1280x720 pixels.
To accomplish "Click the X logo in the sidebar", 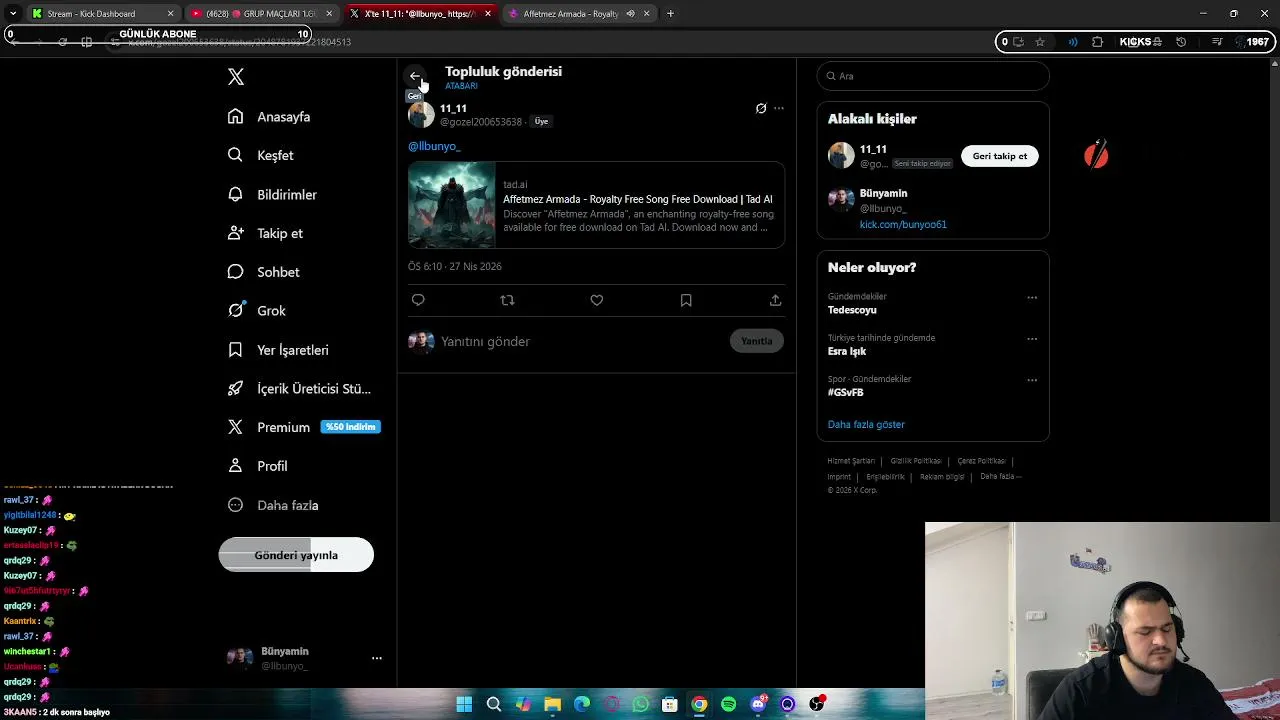I will click(236, 77).
